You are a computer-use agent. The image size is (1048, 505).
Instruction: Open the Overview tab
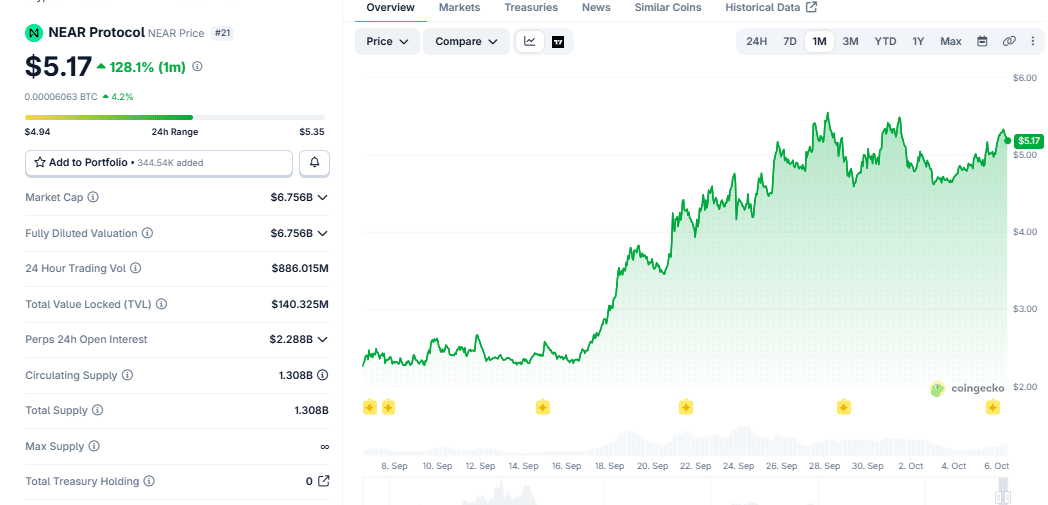coord(390,7)
